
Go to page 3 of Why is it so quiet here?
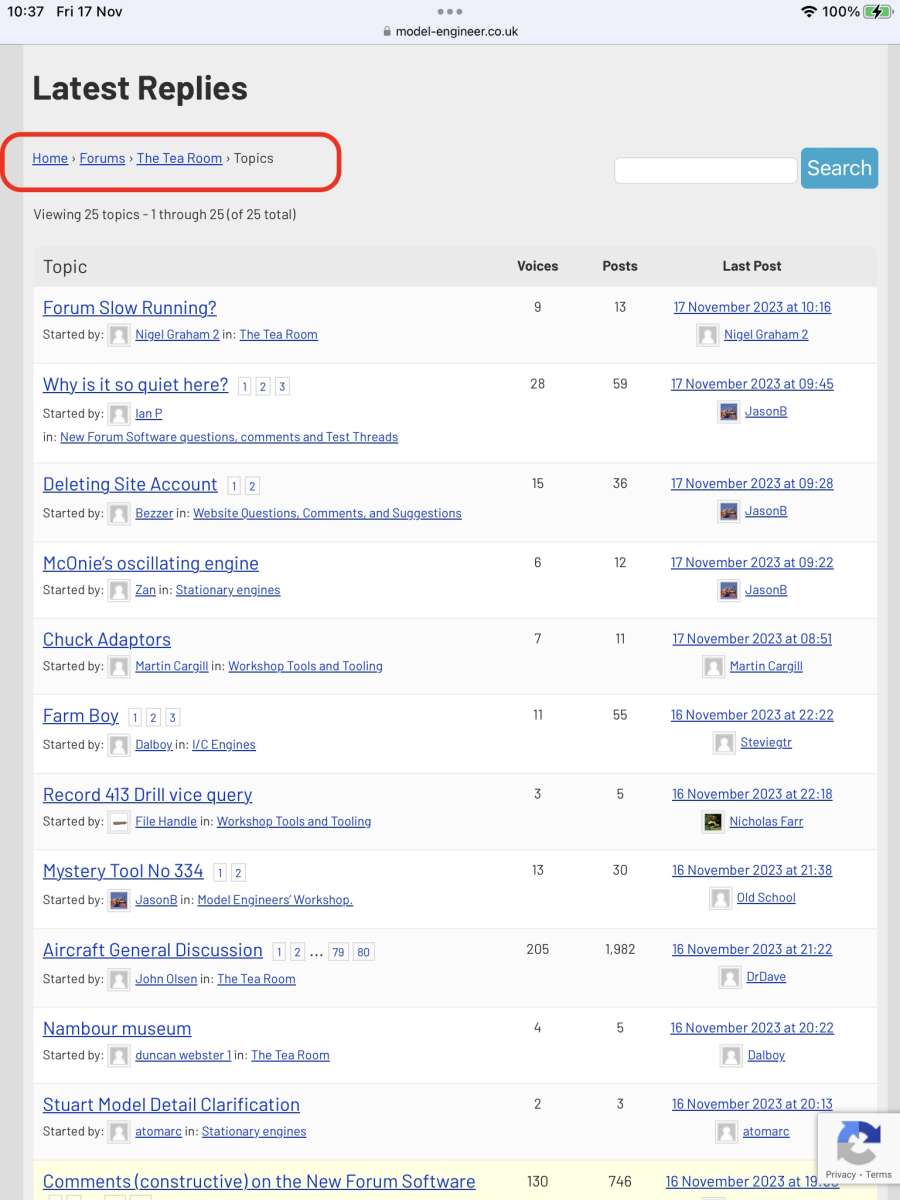282,387
